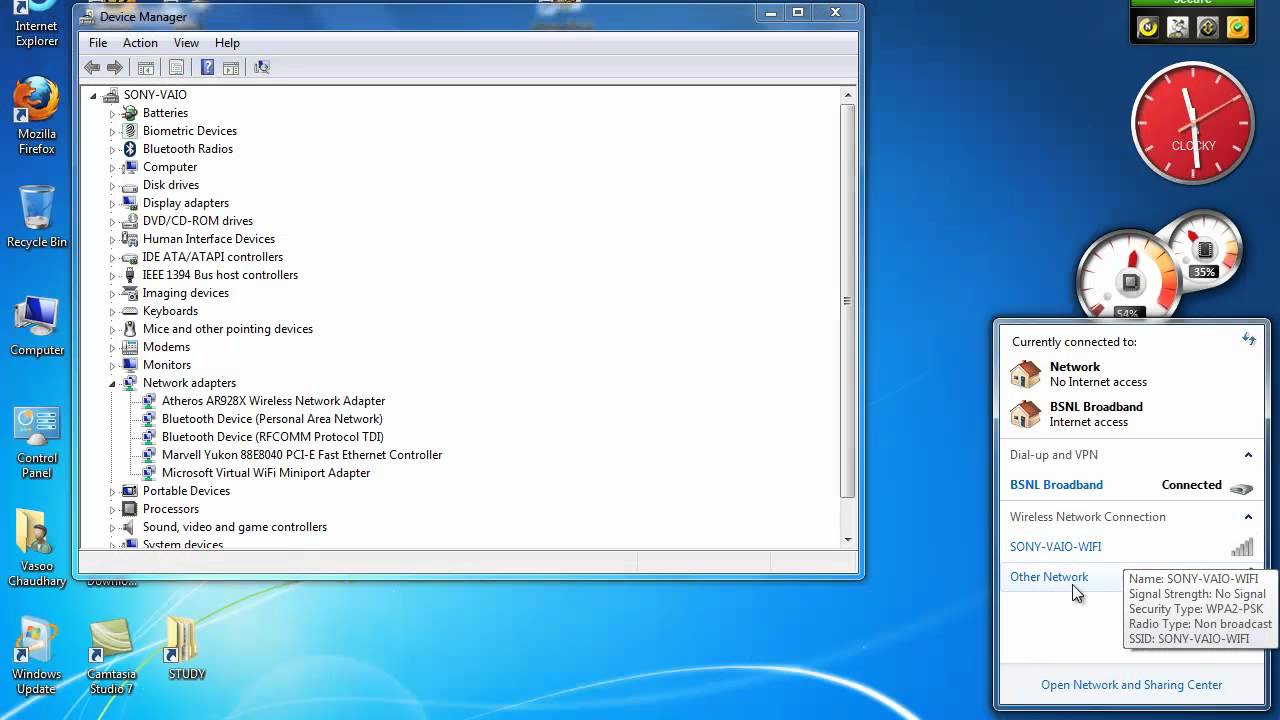The height and width of the screenshot is (720, 1280).
Task: Open the View menu
Action: click(186, 43)
